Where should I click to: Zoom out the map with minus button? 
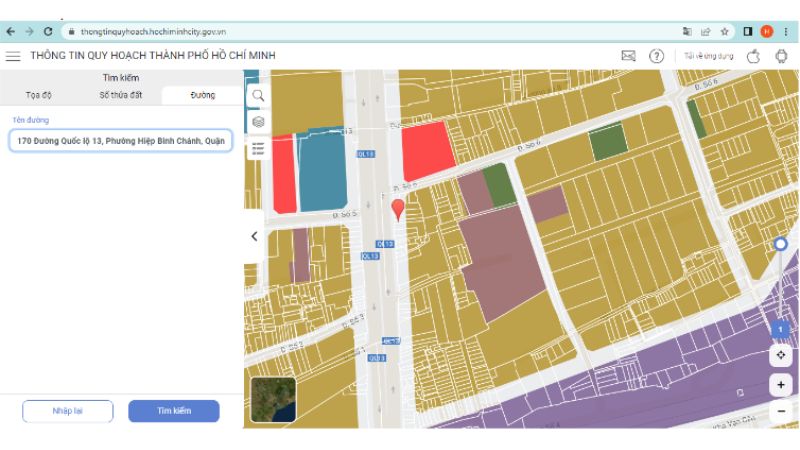(781, 411)
